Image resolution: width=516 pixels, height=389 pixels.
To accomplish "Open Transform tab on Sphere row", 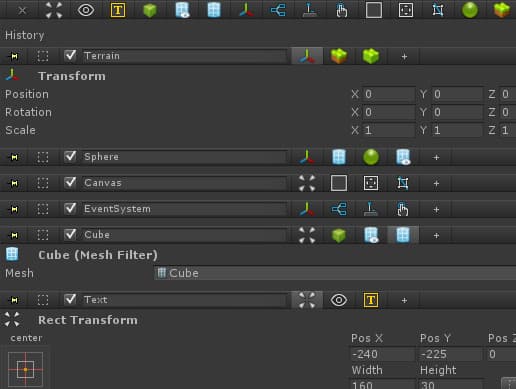I will 307,157.
